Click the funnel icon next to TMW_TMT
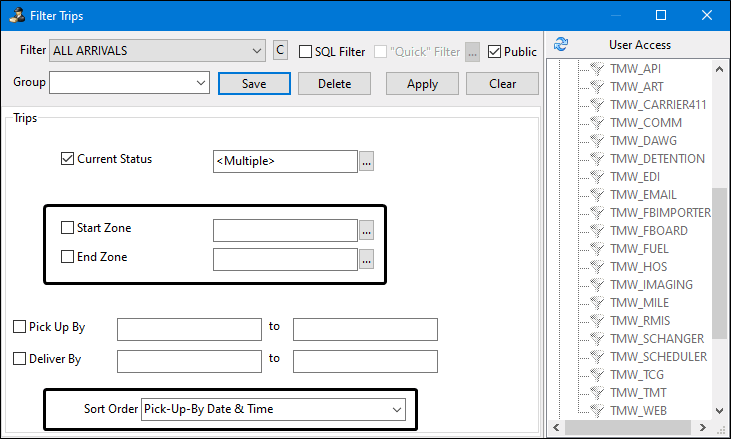This screenshot has width=731, height=439. 597,393
